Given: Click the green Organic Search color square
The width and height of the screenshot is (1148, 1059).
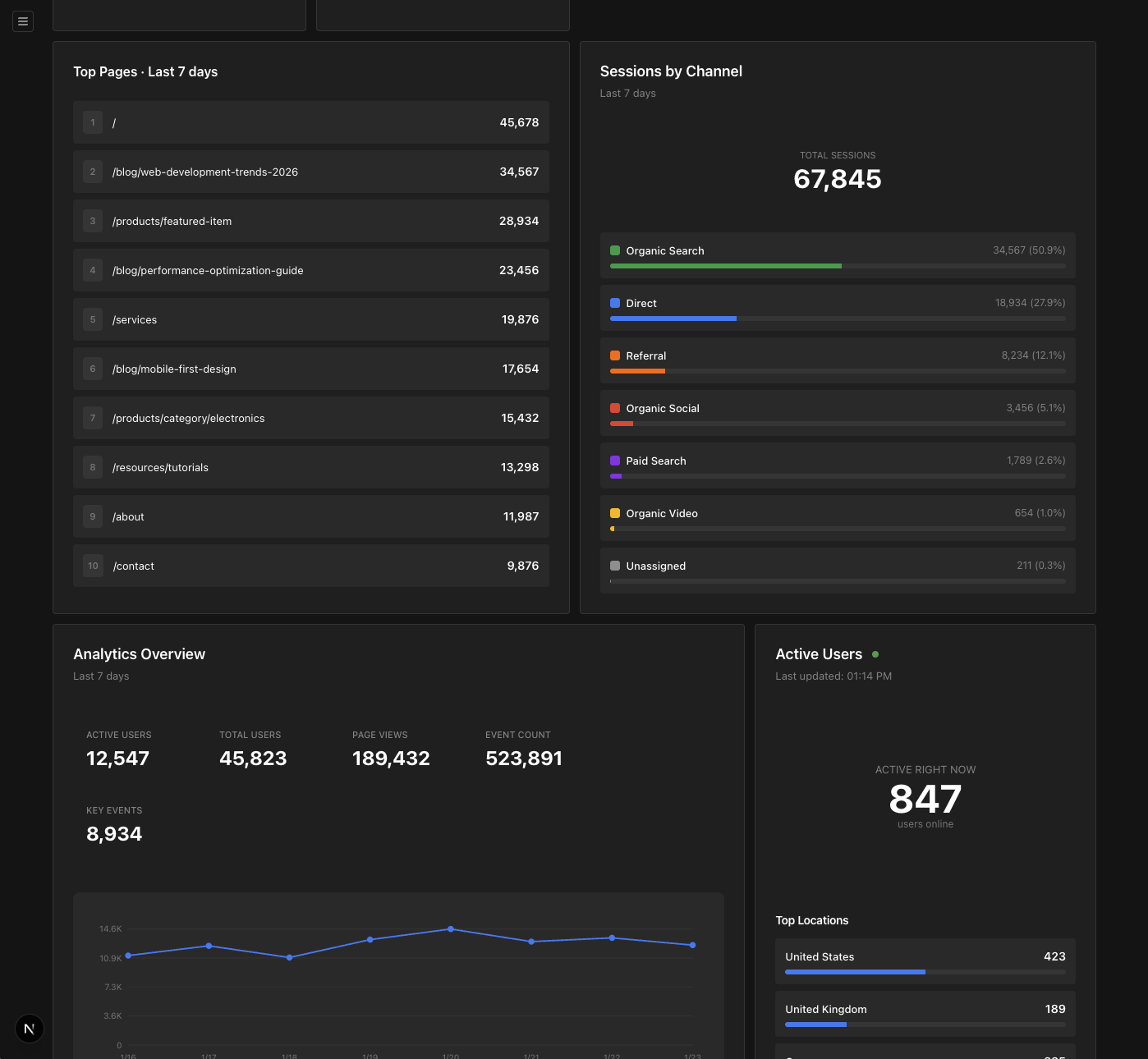Looking at the screenshot, I should pos(615,250).
